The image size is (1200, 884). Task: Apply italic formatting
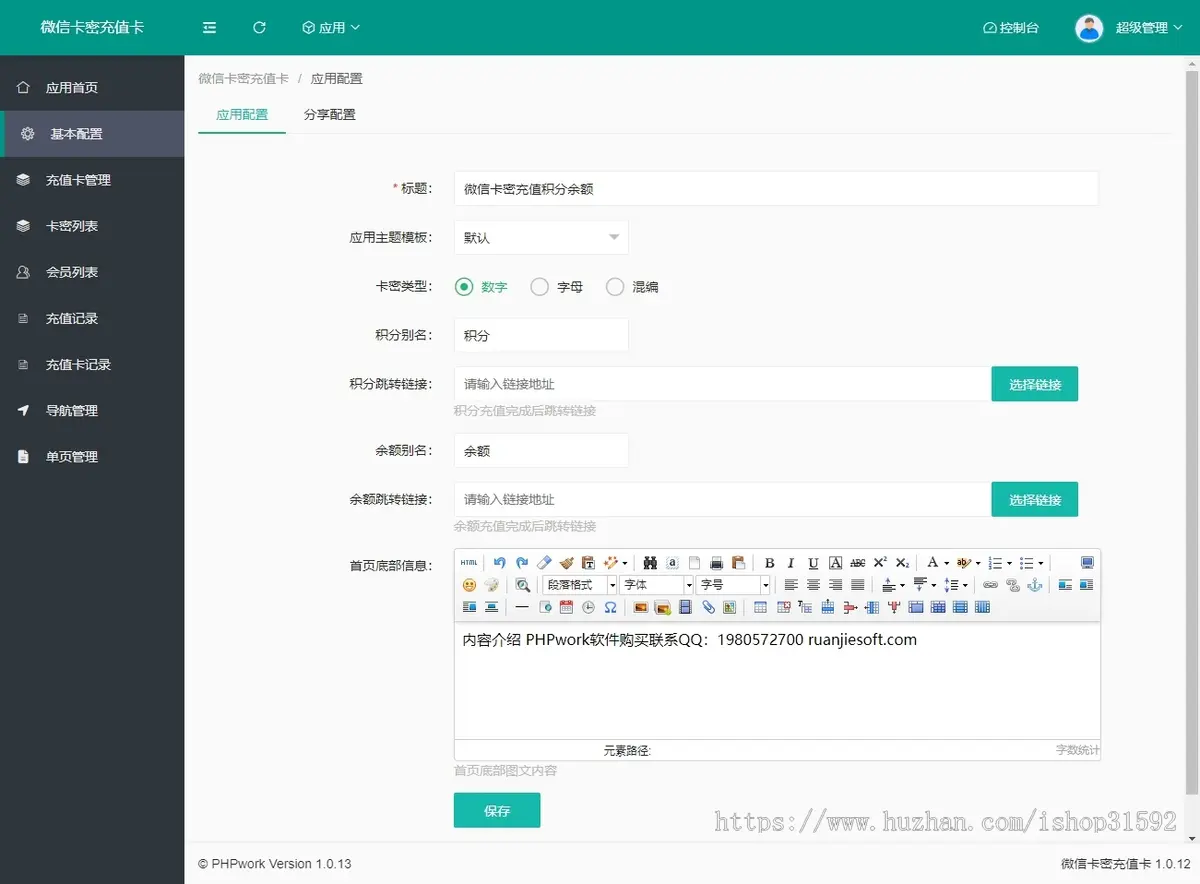[791, 563]
